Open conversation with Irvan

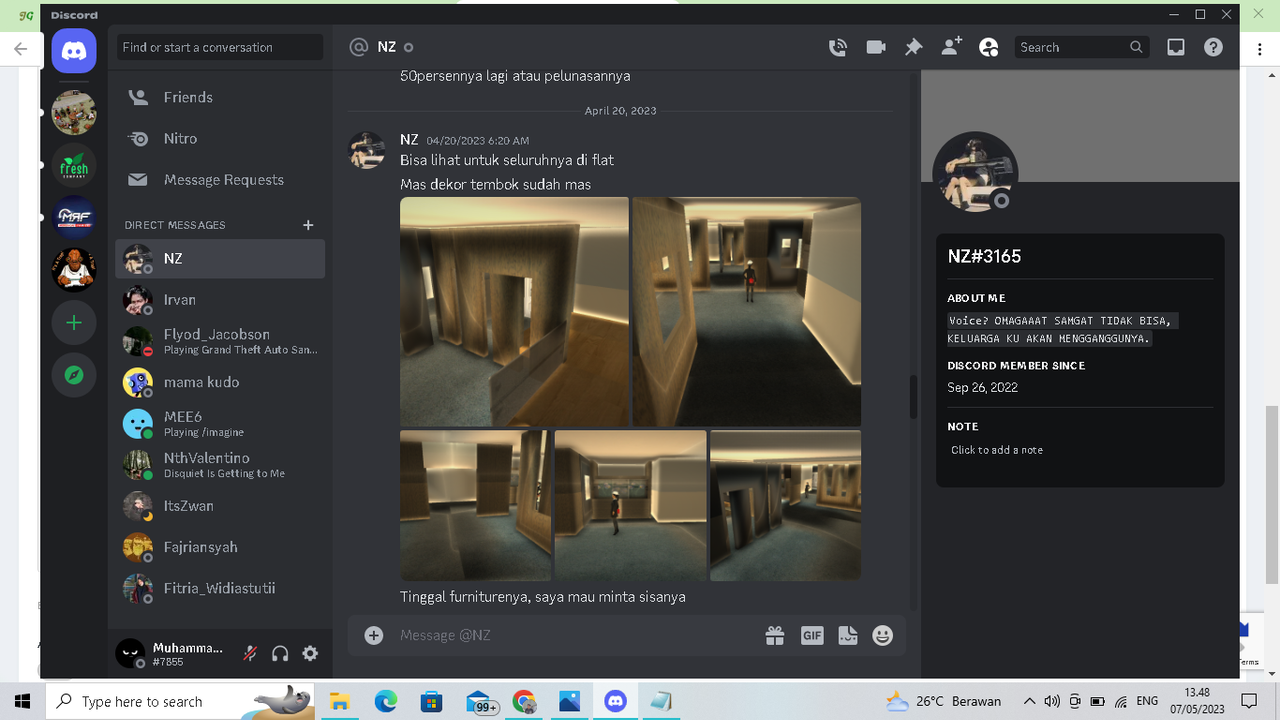pos(220,300)
